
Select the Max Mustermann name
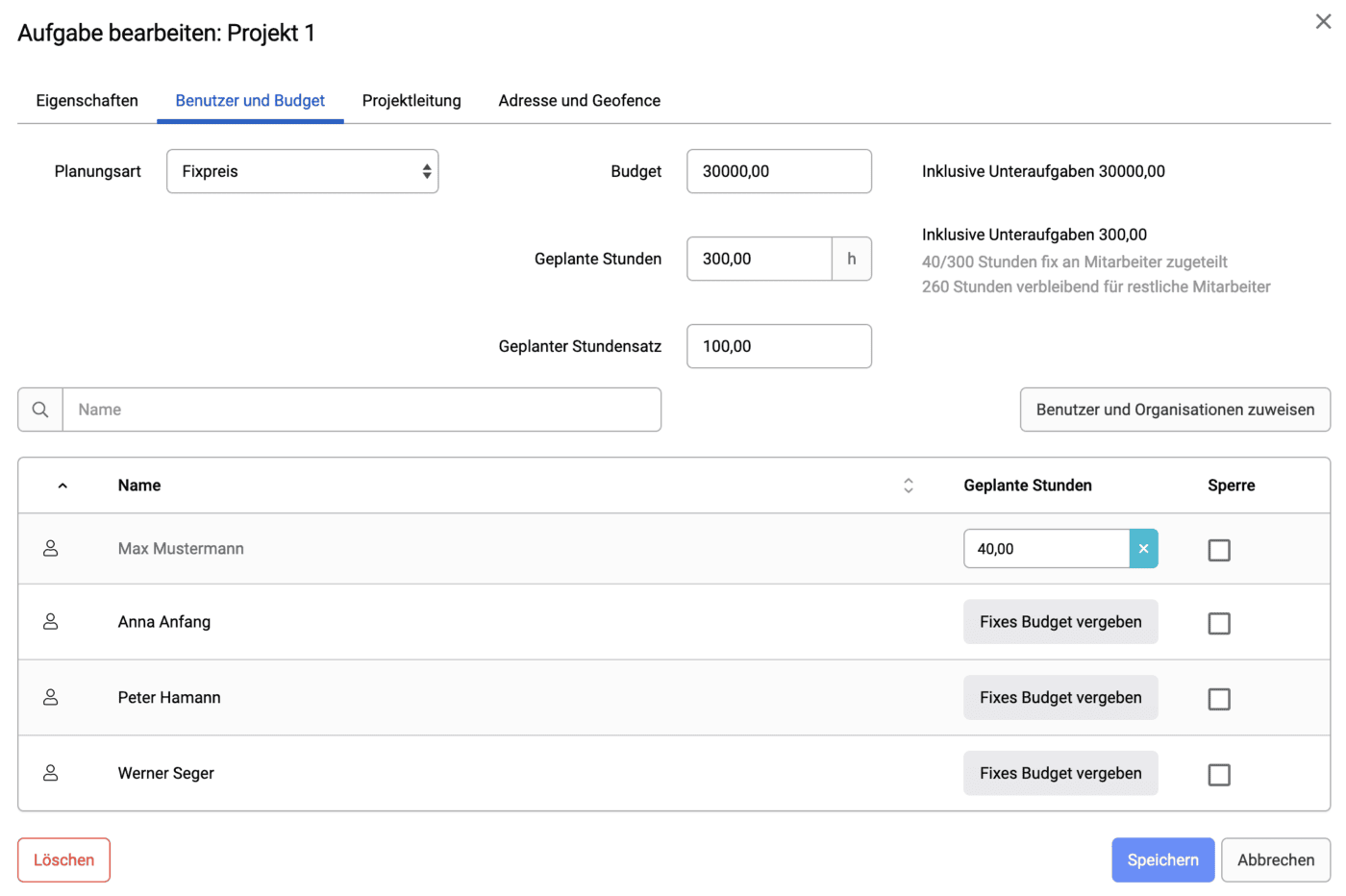coord(181,549)
